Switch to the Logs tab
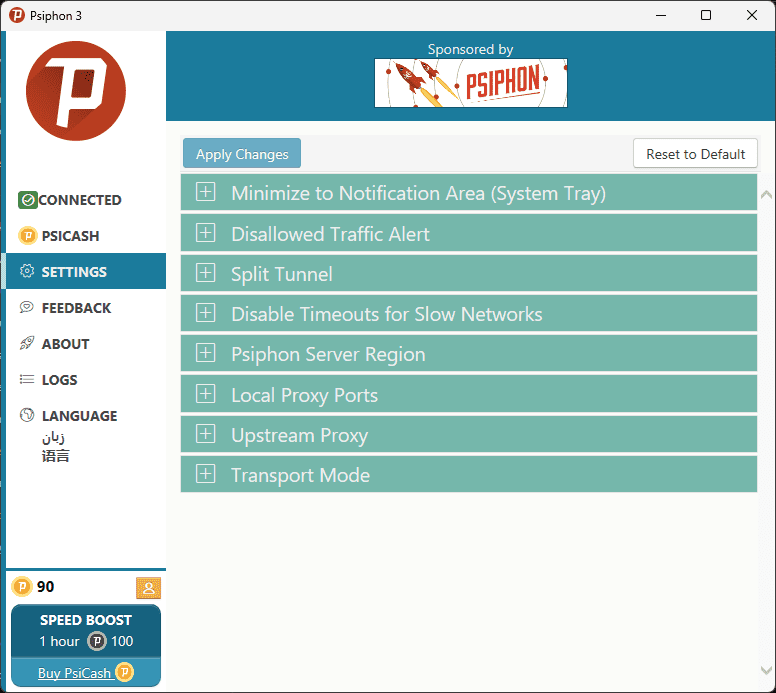The image size is (776, 693). coord(86,380)
